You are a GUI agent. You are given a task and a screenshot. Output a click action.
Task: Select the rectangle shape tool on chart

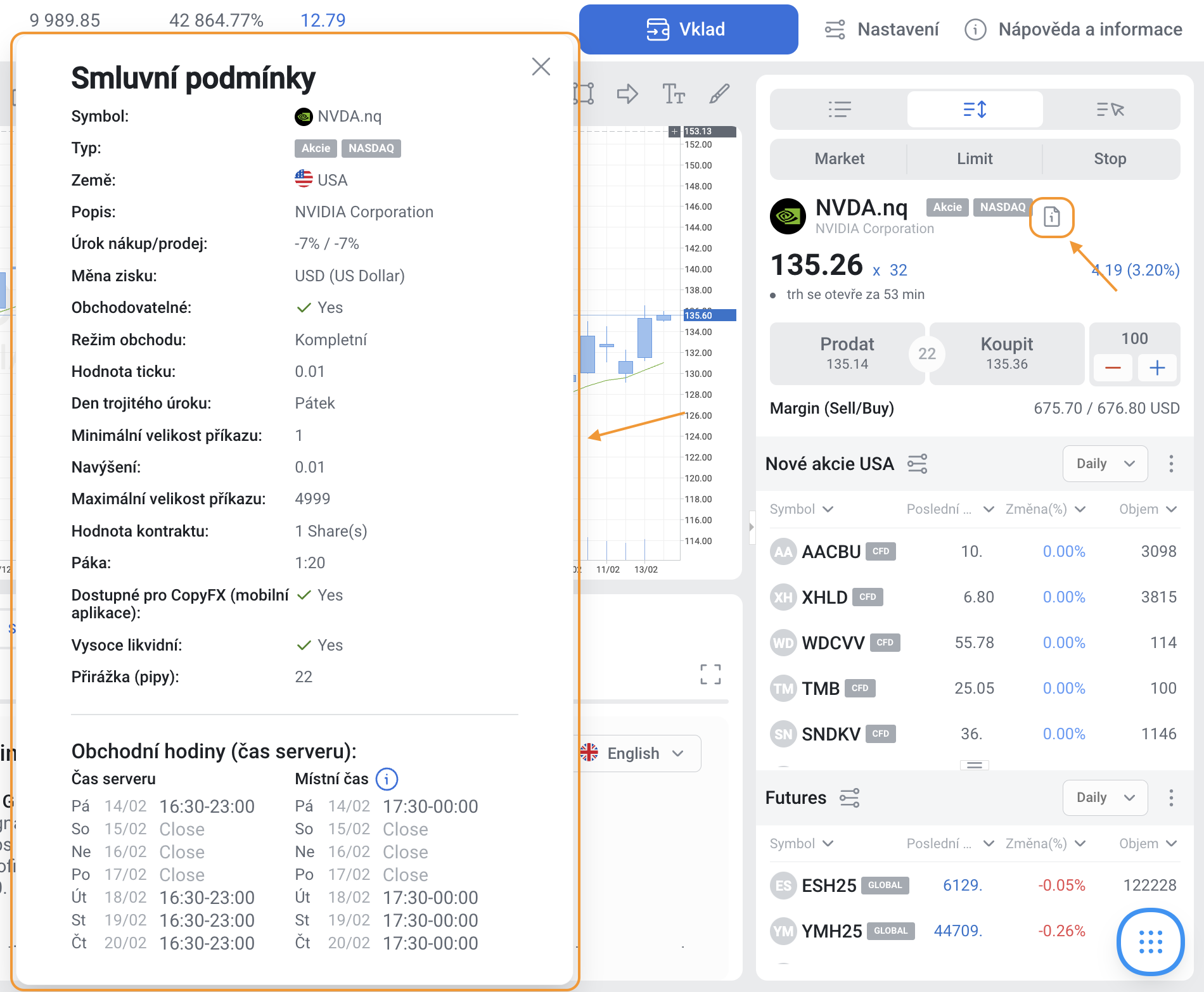(x=584, y=94)
